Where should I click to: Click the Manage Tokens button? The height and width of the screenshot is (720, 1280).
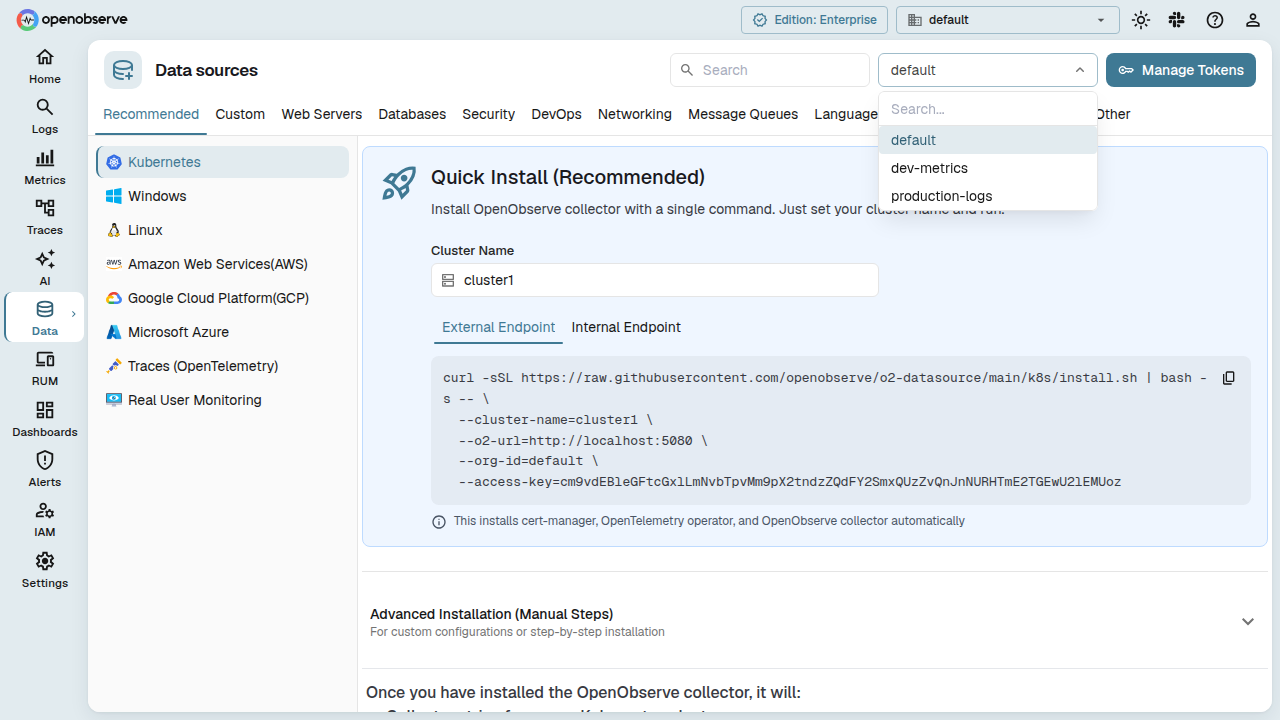1181,70
